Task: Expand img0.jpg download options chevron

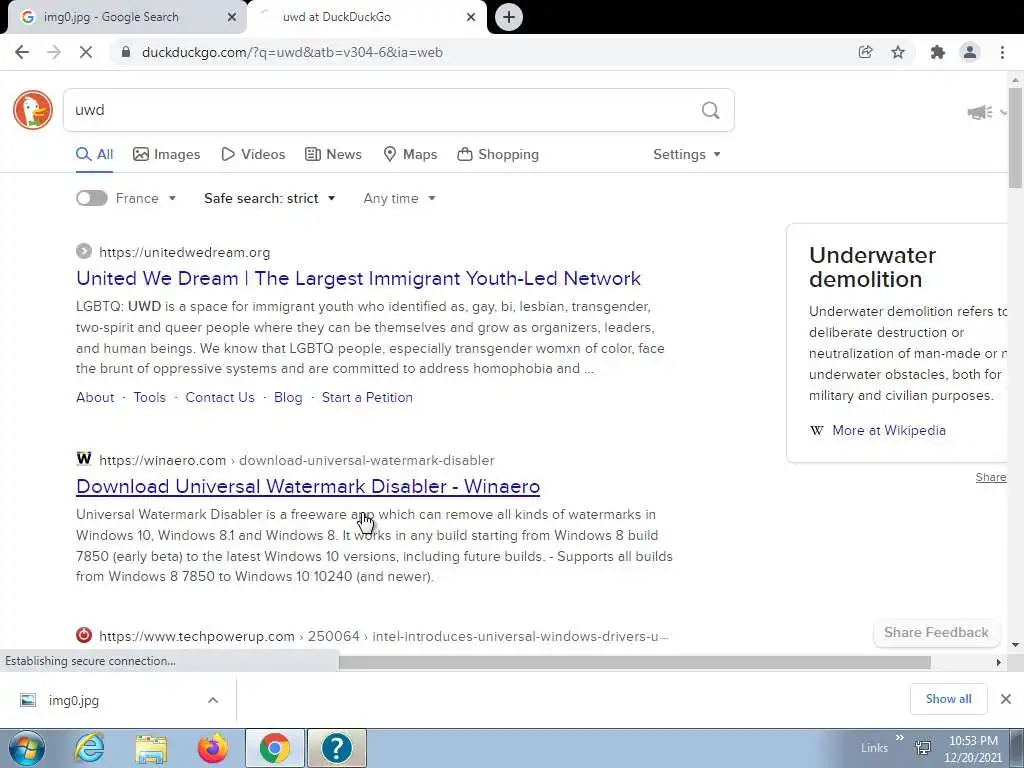Action: [213, 700]
